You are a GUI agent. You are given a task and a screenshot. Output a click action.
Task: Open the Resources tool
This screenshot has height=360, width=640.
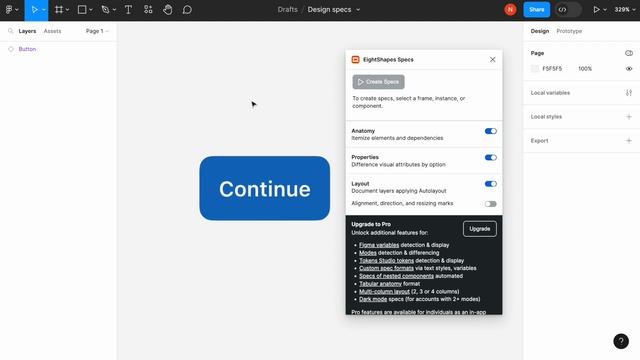tap(148, 9)
